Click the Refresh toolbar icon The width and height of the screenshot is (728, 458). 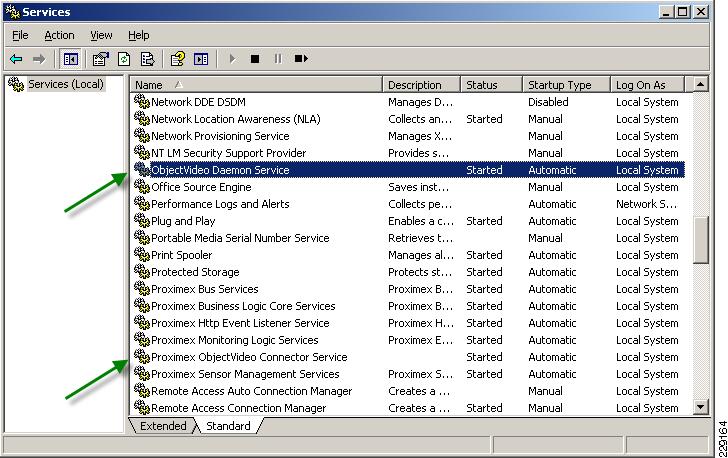[124, 59]
